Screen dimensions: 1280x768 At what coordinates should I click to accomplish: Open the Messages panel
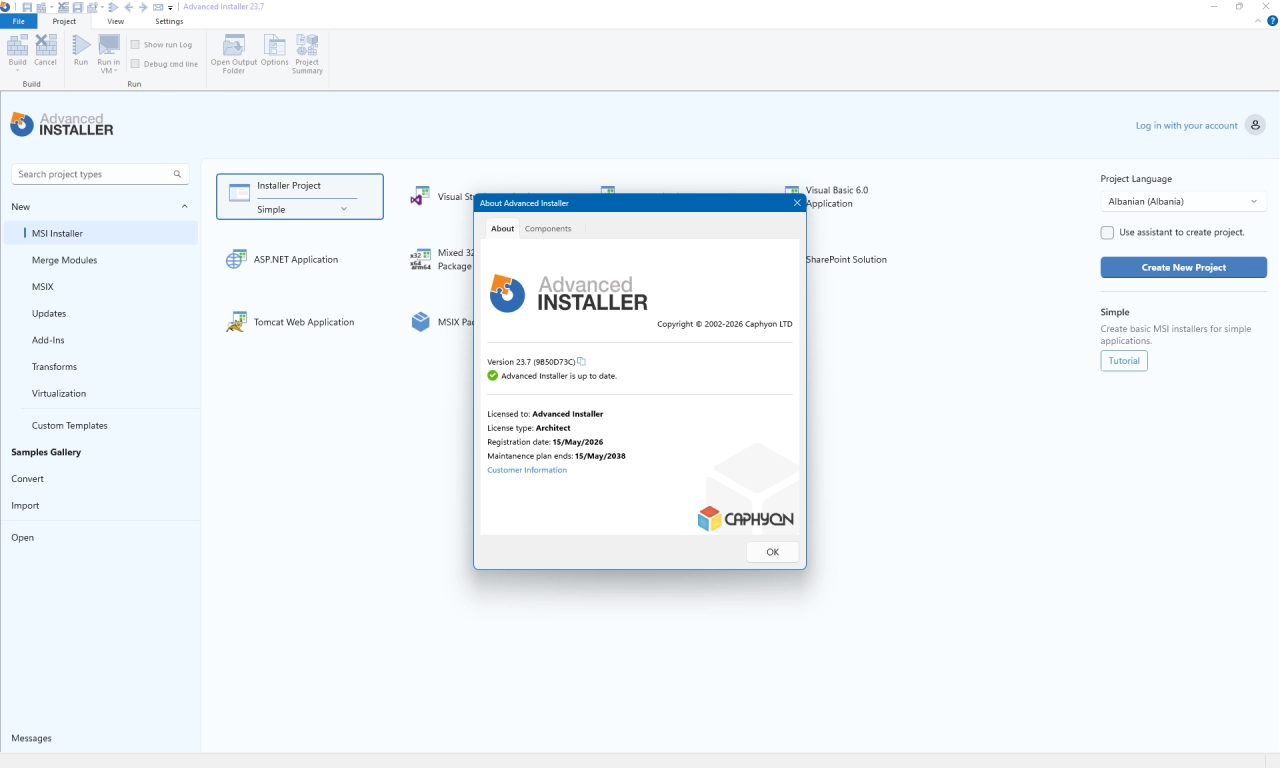[x=31, y=738]
